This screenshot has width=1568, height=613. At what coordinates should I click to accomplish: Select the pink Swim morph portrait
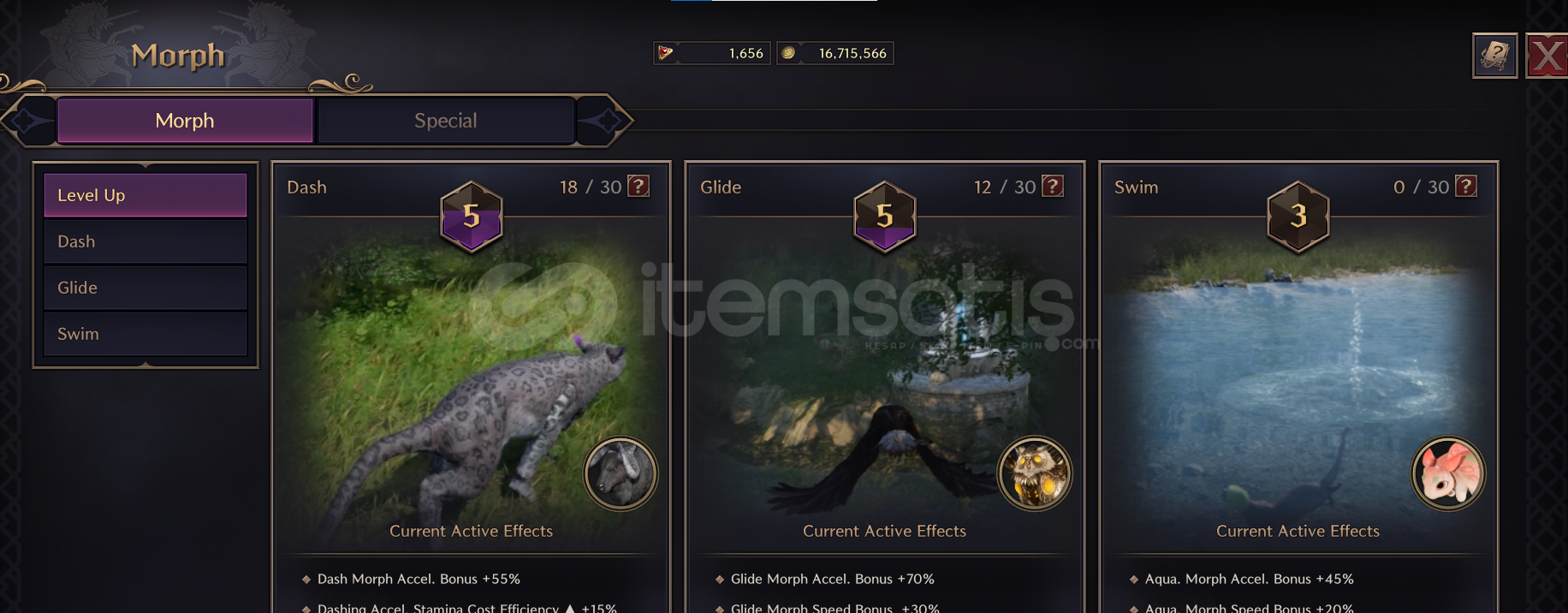[x=1448, y=473]
